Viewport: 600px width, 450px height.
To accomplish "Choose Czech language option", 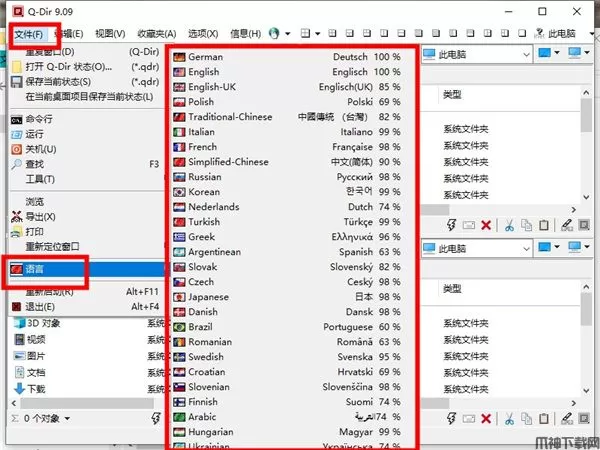I will (287, 282).
